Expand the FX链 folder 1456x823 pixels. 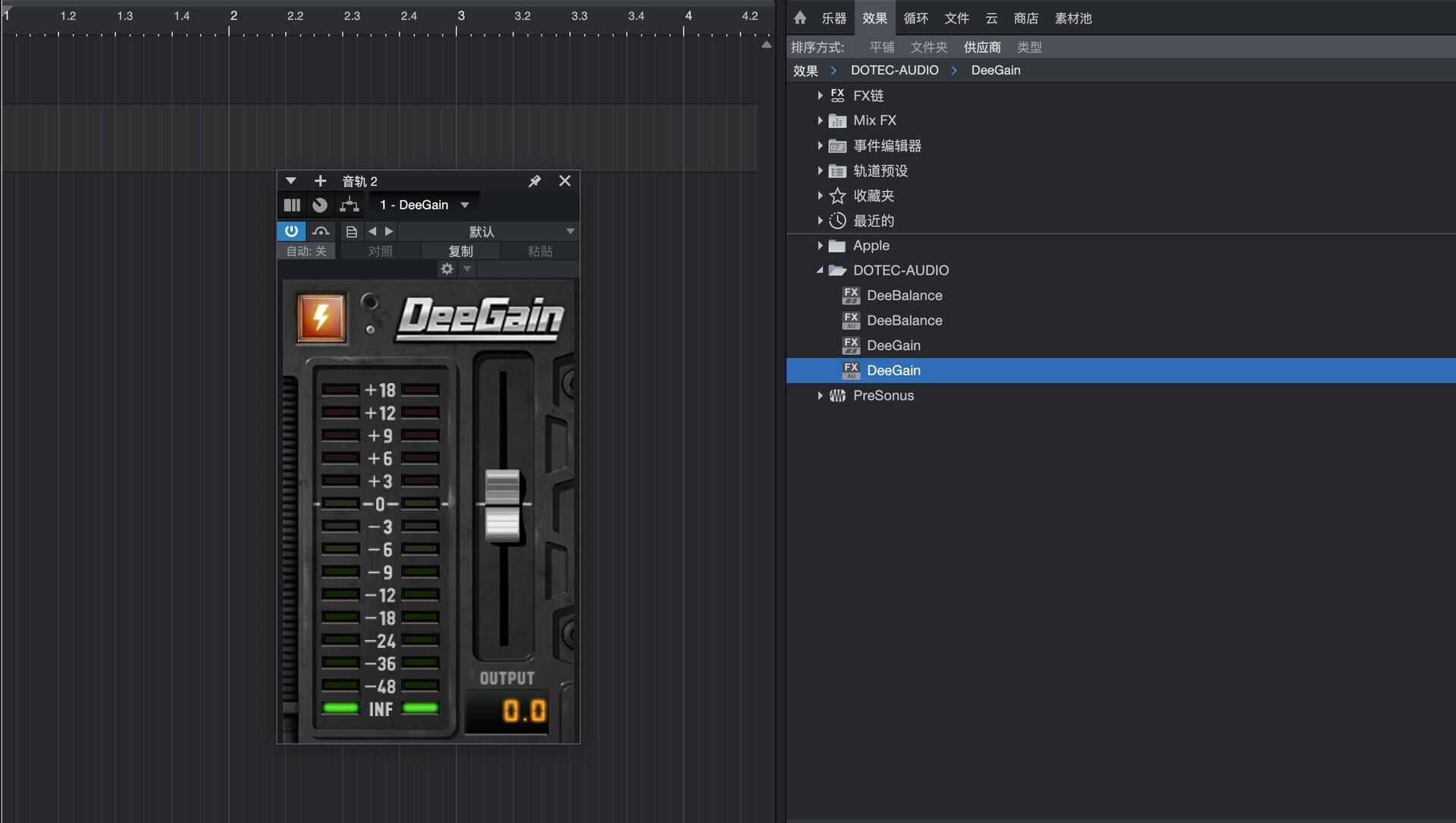coord(819,96)
